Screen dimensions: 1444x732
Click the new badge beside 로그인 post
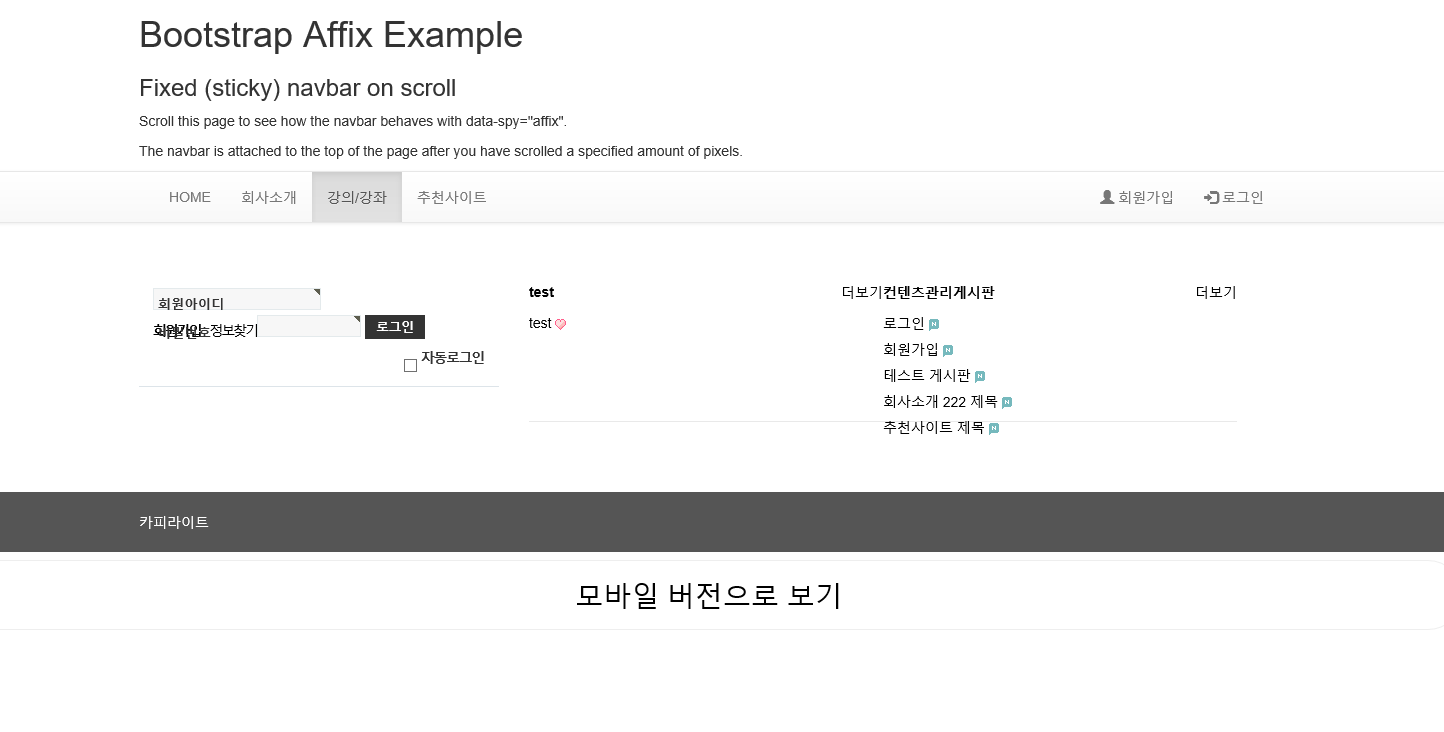click(x=934, y=324)
